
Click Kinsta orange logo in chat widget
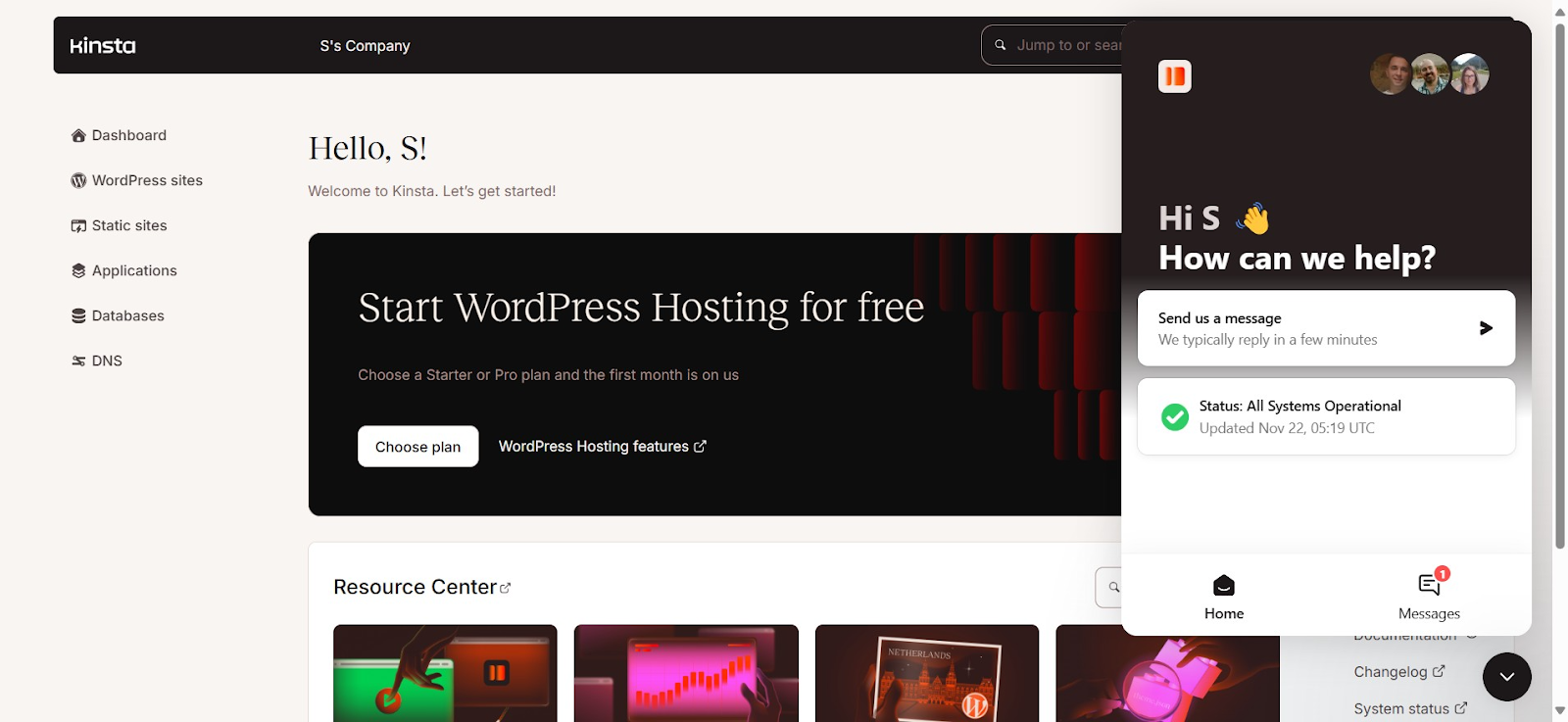(x=1175, y=76)
